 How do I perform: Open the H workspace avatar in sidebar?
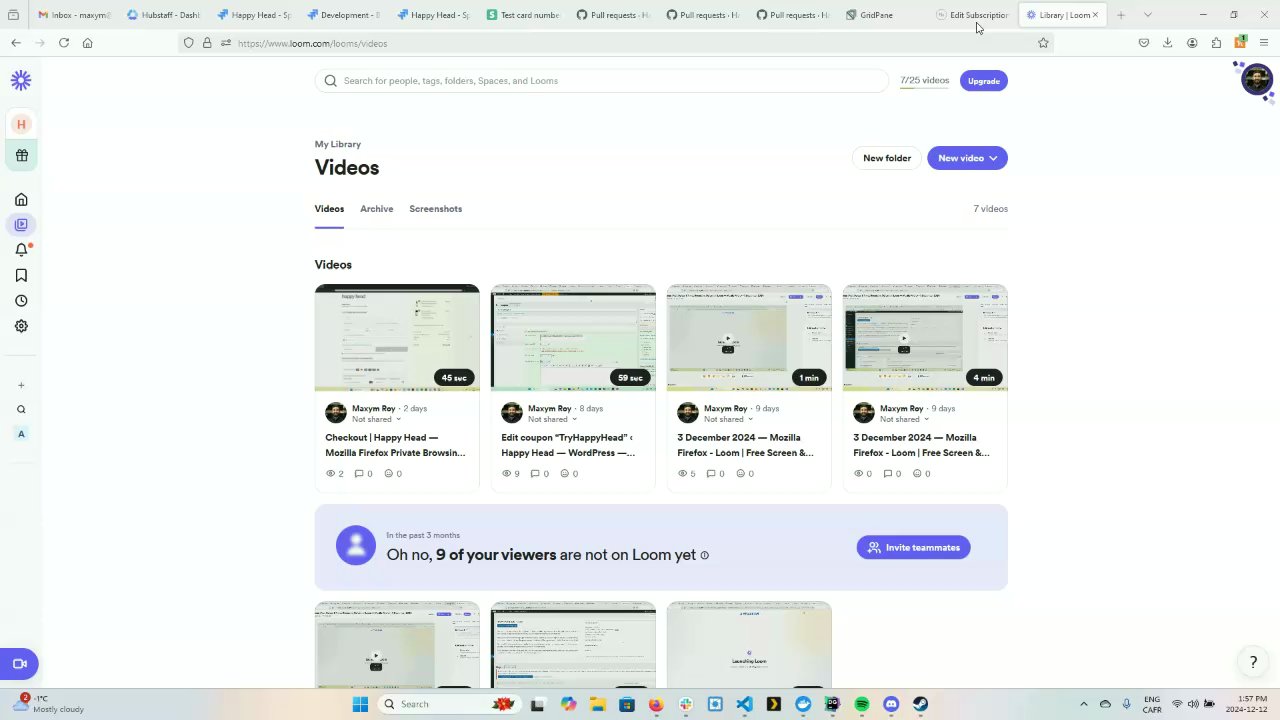tap(21, 124)
